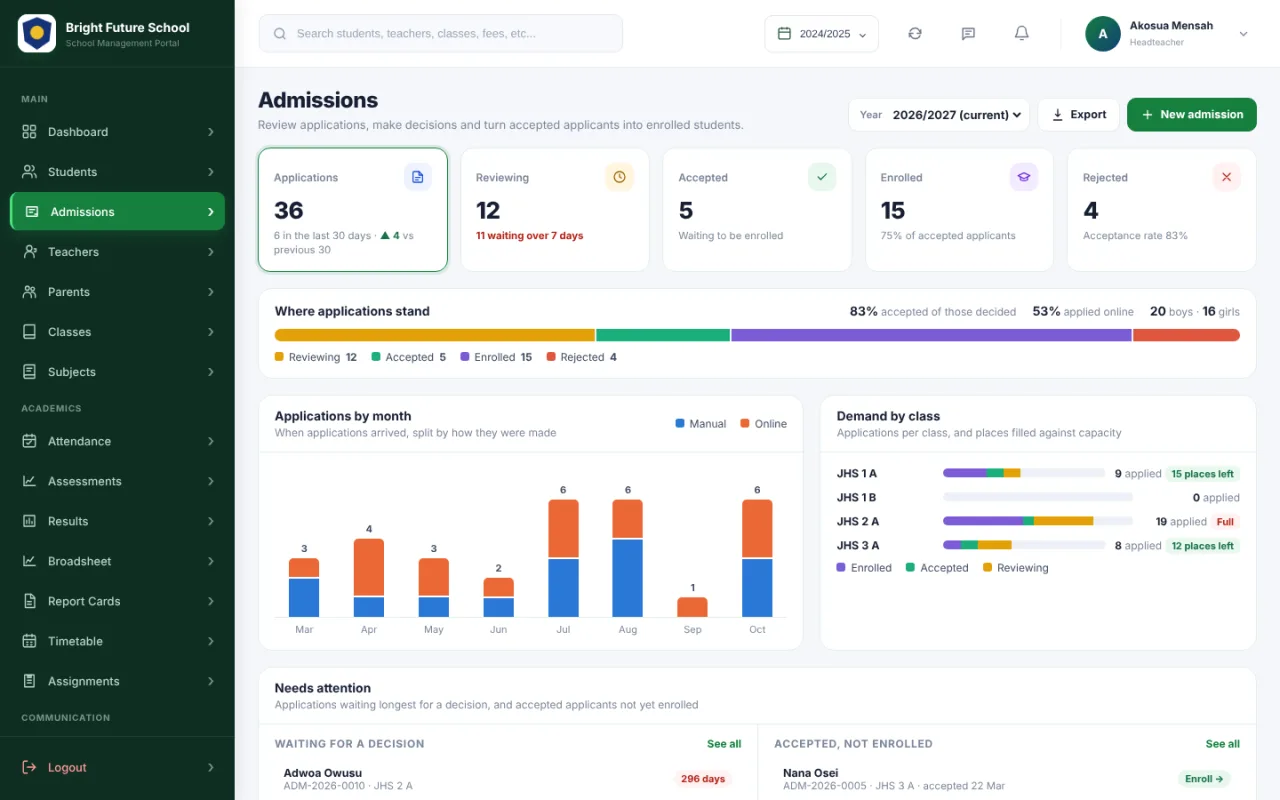Go to Subjects in the sidebar
1280x800 pixels.
tap(117, 372)
